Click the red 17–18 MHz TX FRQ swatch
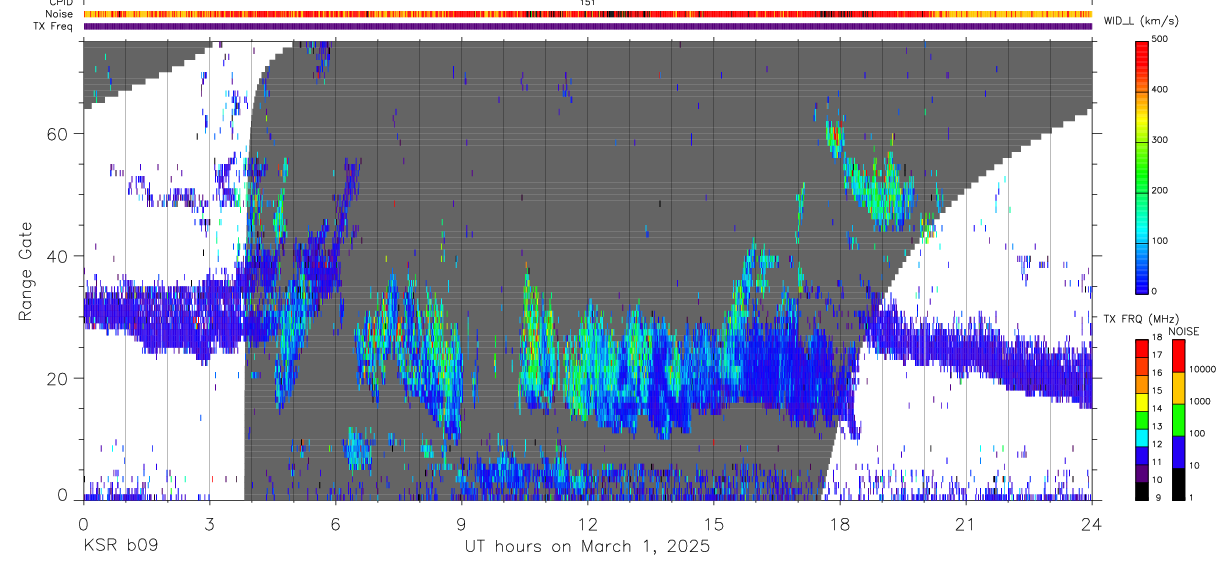1228x567 pixels. pos(1142,348)
